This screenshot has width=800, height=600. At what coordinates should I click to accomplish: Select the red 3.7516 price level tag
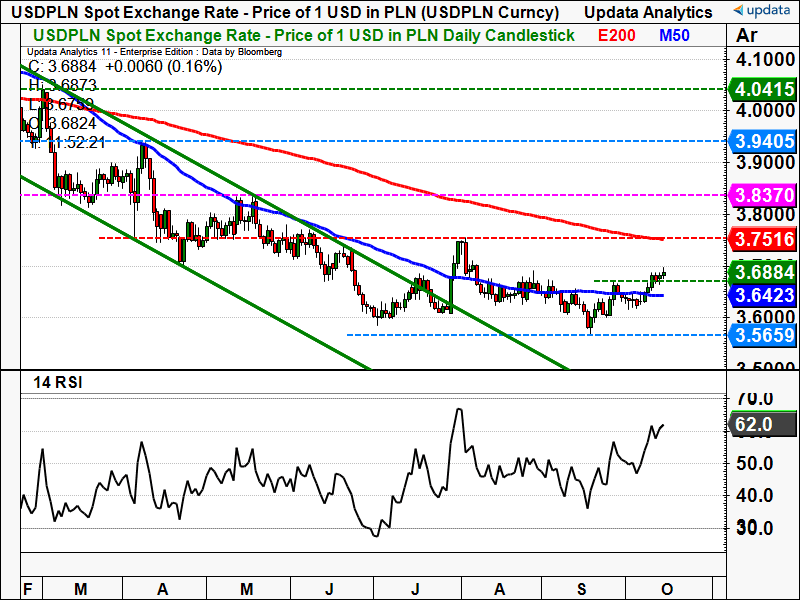click(x=763, y=239)
